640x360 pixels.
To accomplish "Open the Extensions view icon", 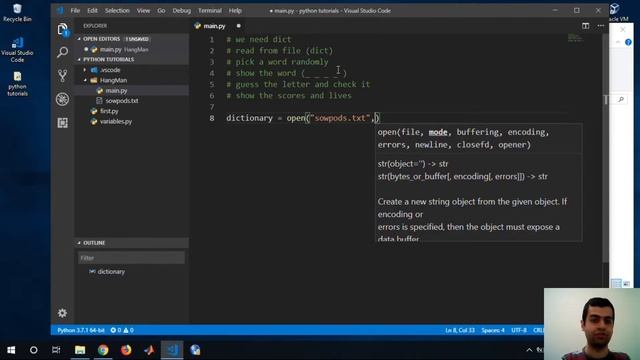I will pyautogui.click(x=62, y=123).
